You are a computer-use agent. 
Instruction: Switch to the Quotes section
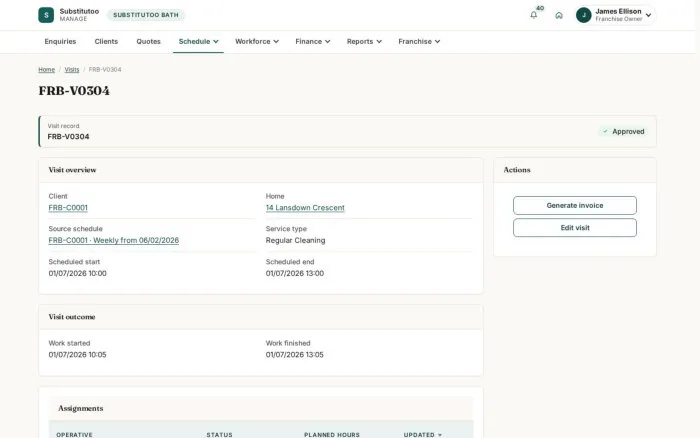(148, 42)
